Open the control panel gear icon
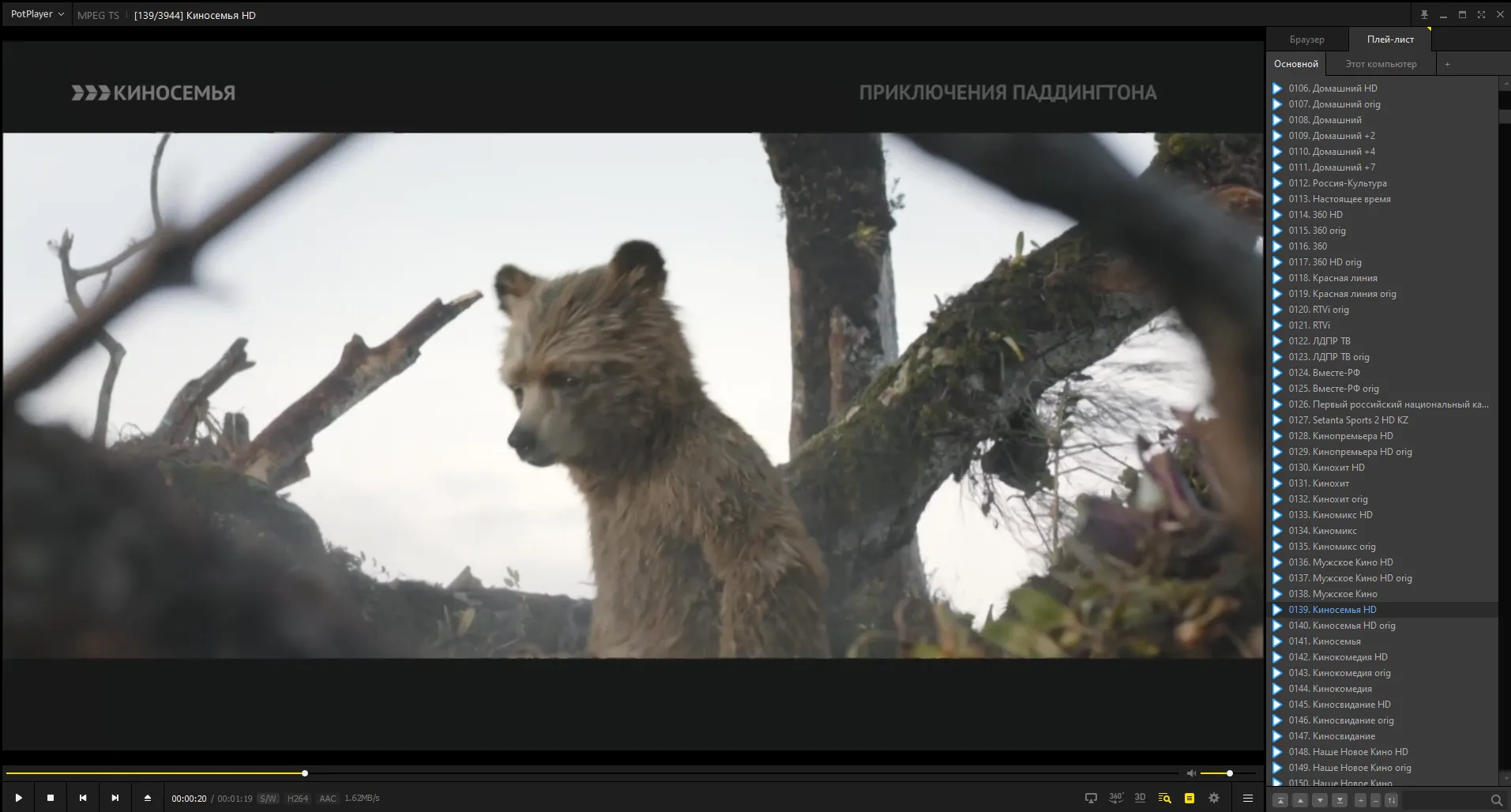Viewport: 1511px width, 812px height. click(x=1214, y=798)
